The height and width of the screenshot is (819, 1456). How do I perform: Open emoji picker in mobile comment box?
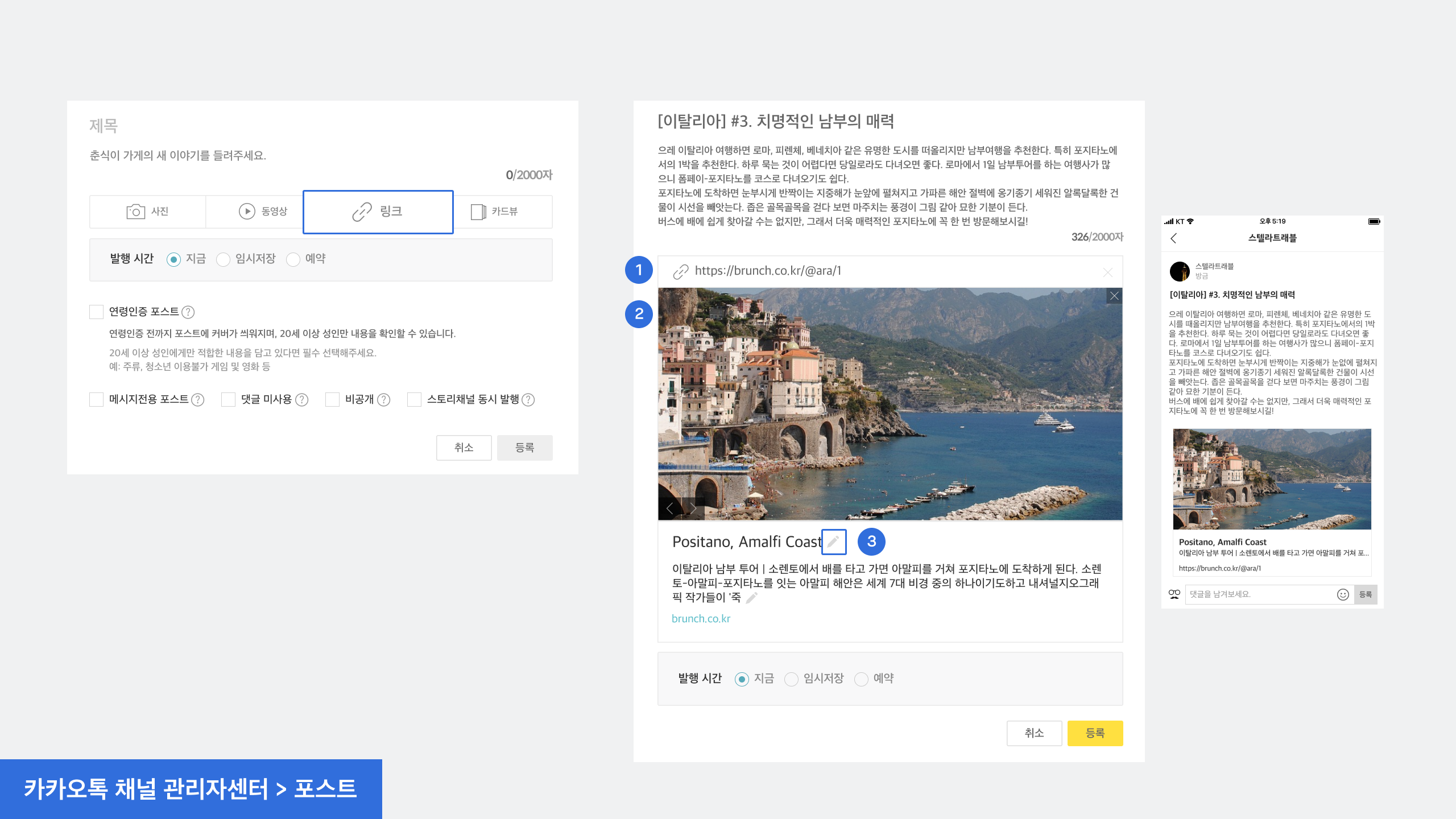pos(1342,594)
